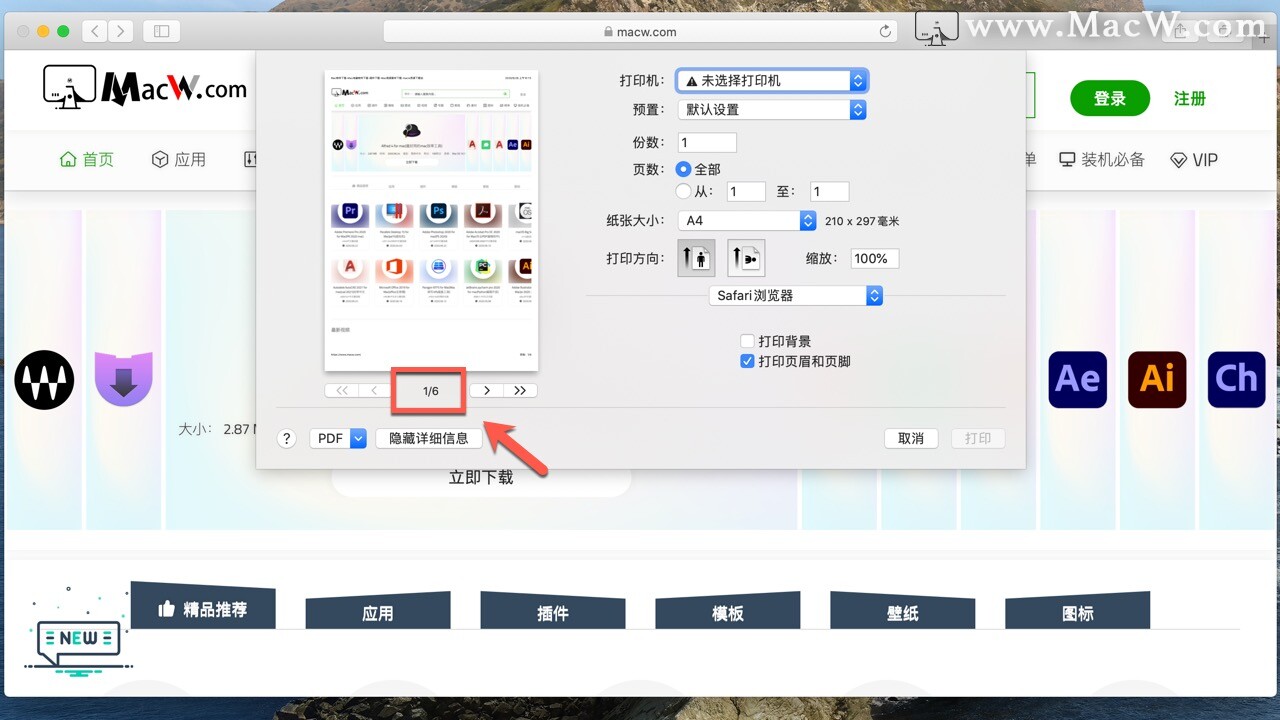Select portrait print orientation

(695, 257)
